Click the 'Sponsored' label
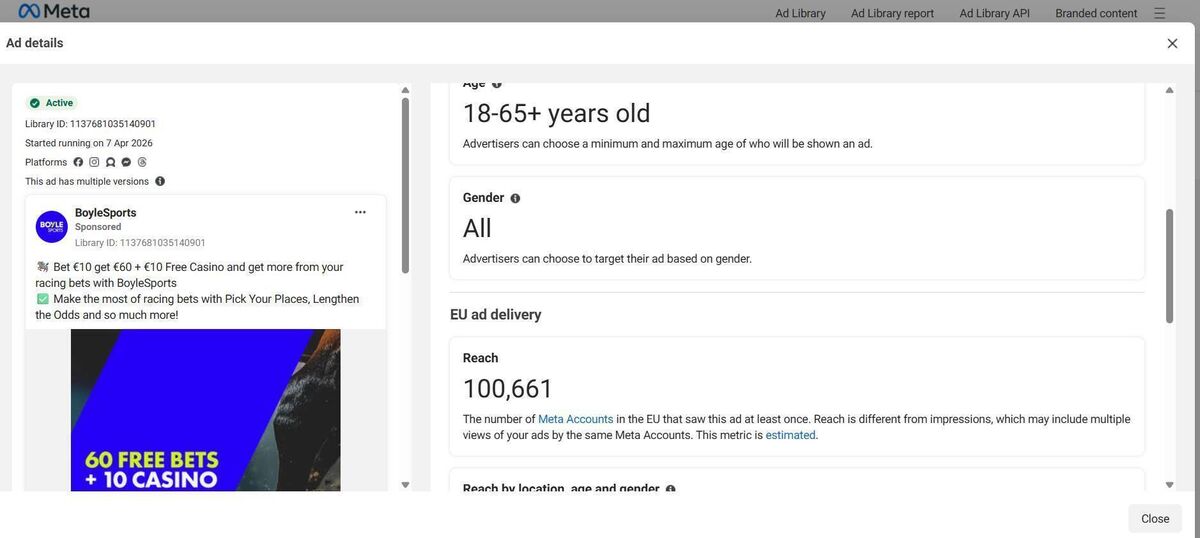 pos(98,227)
